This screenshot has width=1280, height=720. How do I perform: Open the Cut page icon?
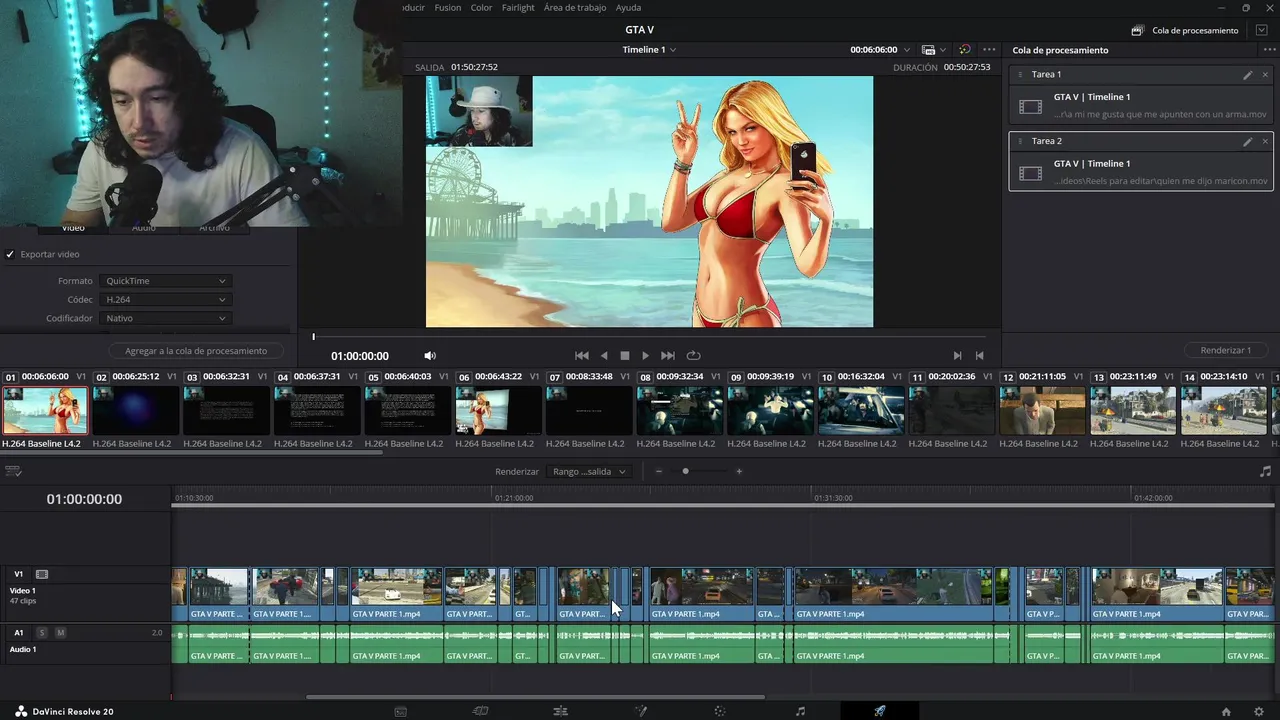(480, 711)
